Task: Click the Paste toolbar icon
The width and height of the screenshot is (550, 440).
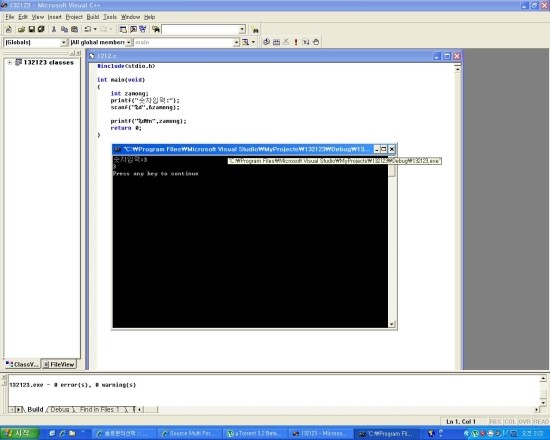Action: pyautogui.click(x=74, y=29)
